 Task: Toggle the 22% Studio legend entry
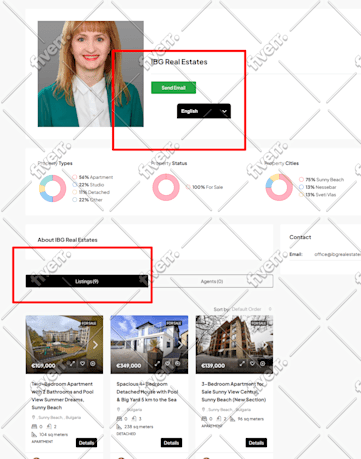pyautogui.click(x=88, y=185)
